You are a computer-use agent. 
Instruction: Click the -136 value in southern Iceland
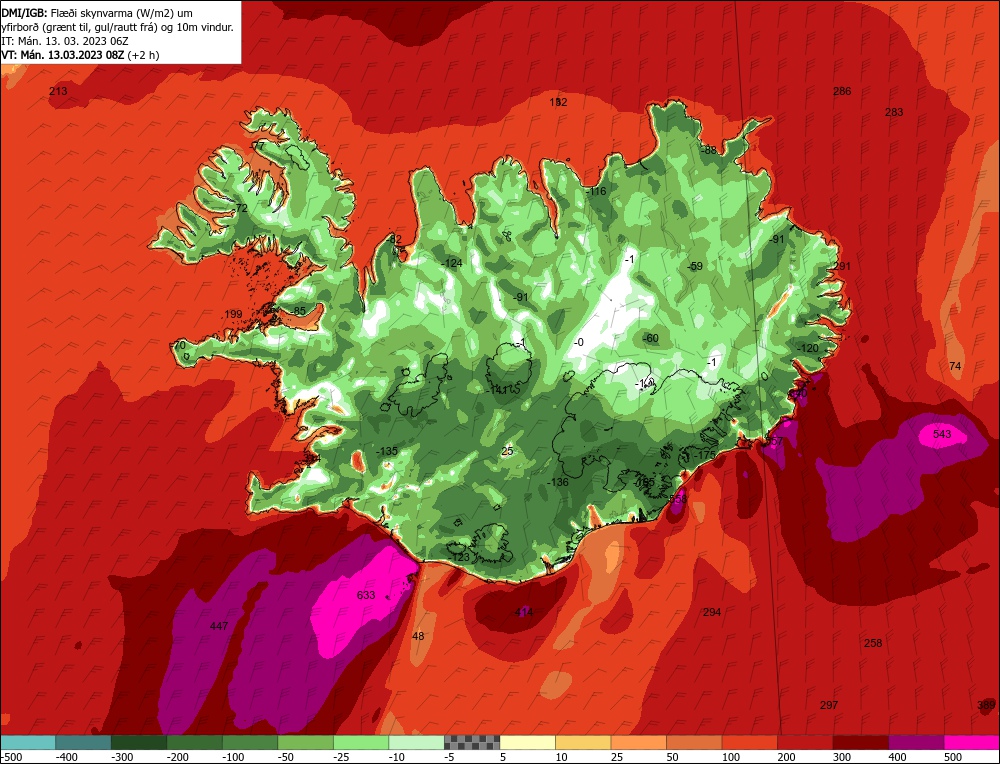[557, 482]
